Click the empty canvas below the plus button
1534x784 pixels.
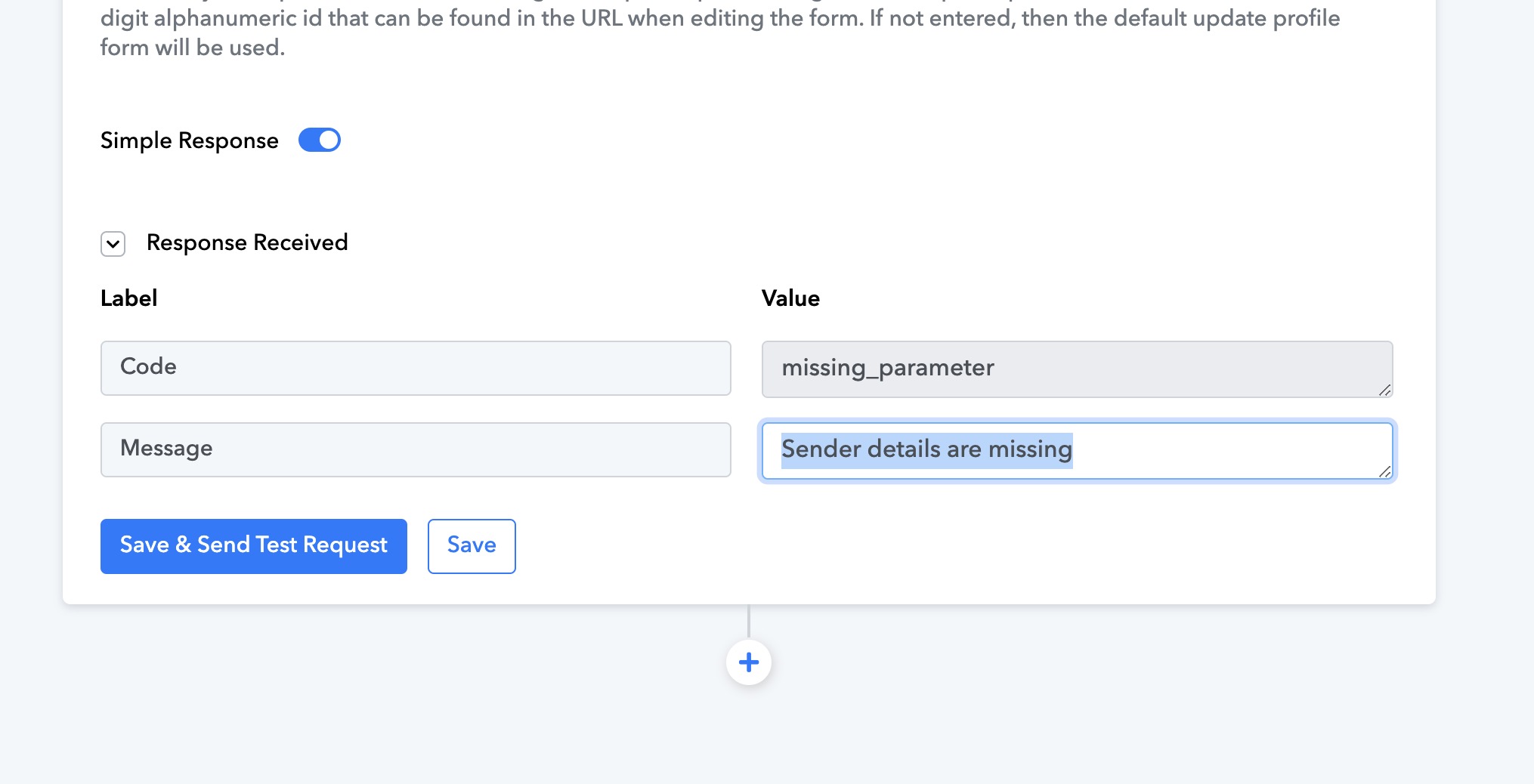coord(748,736)
